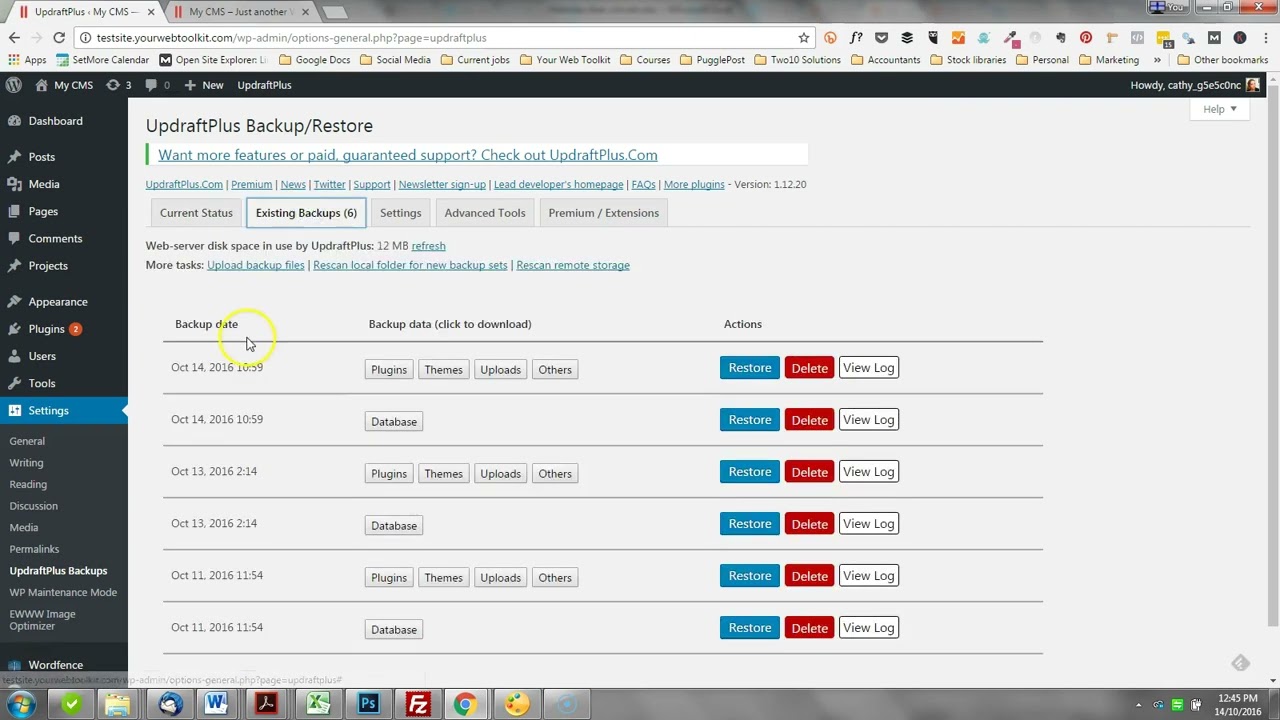Screen dimensions: 1280x720
Task: Open the Settings tab of UpdraftPlus
Action: [x=400, y=213]
